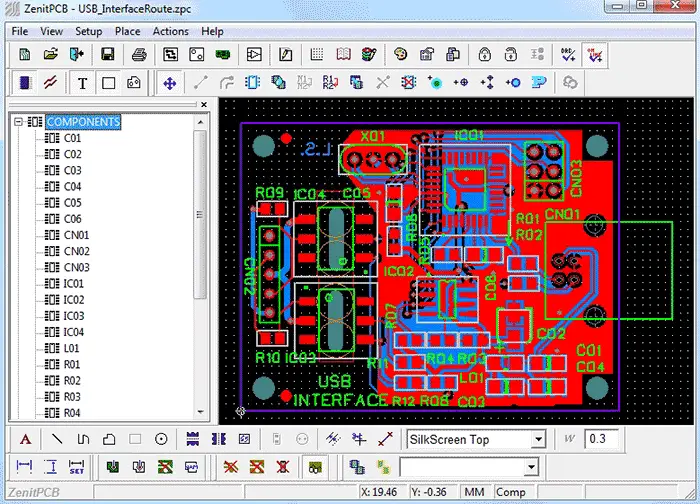Toggle the red ratsnest lines icon
Viewport: 700px width, 504px height.
50,83
